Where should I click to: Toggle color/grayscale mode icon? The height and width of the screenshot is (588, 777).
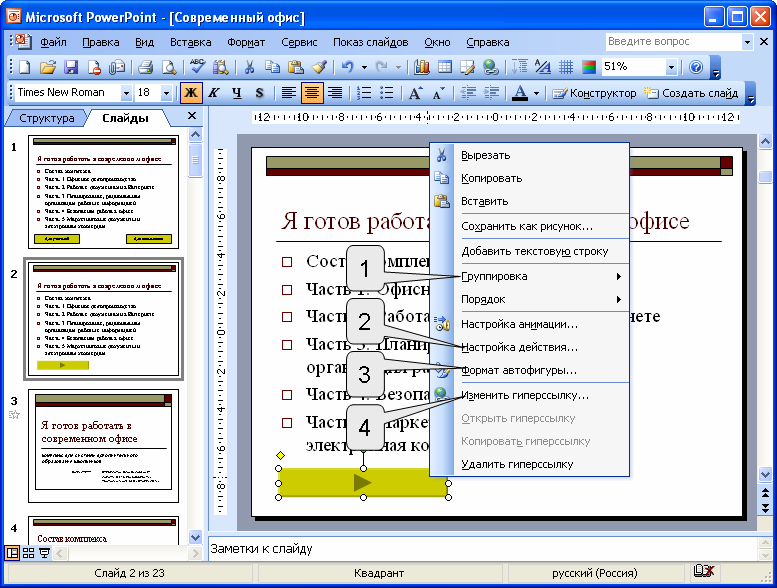(x=589, y=67)
